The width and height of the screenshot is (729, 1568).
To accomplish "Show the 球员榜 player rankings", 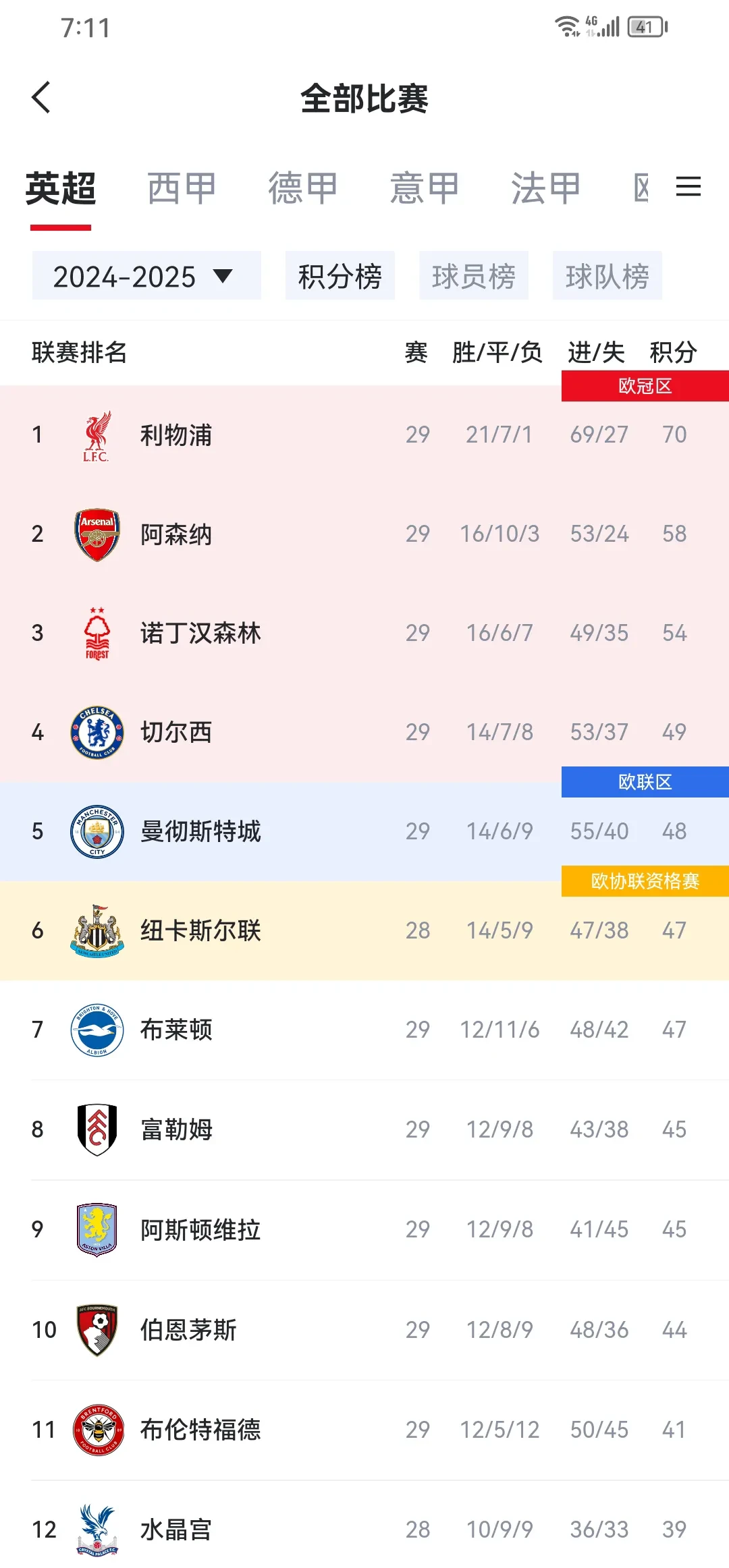I will (473, 276).
